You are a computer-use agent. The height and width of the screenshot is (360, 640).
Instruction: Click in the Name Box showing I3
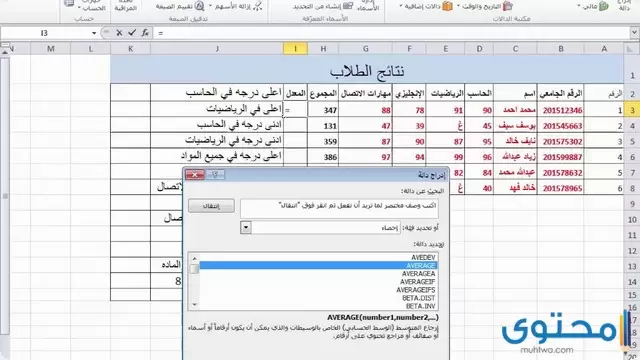pos(45,33)
